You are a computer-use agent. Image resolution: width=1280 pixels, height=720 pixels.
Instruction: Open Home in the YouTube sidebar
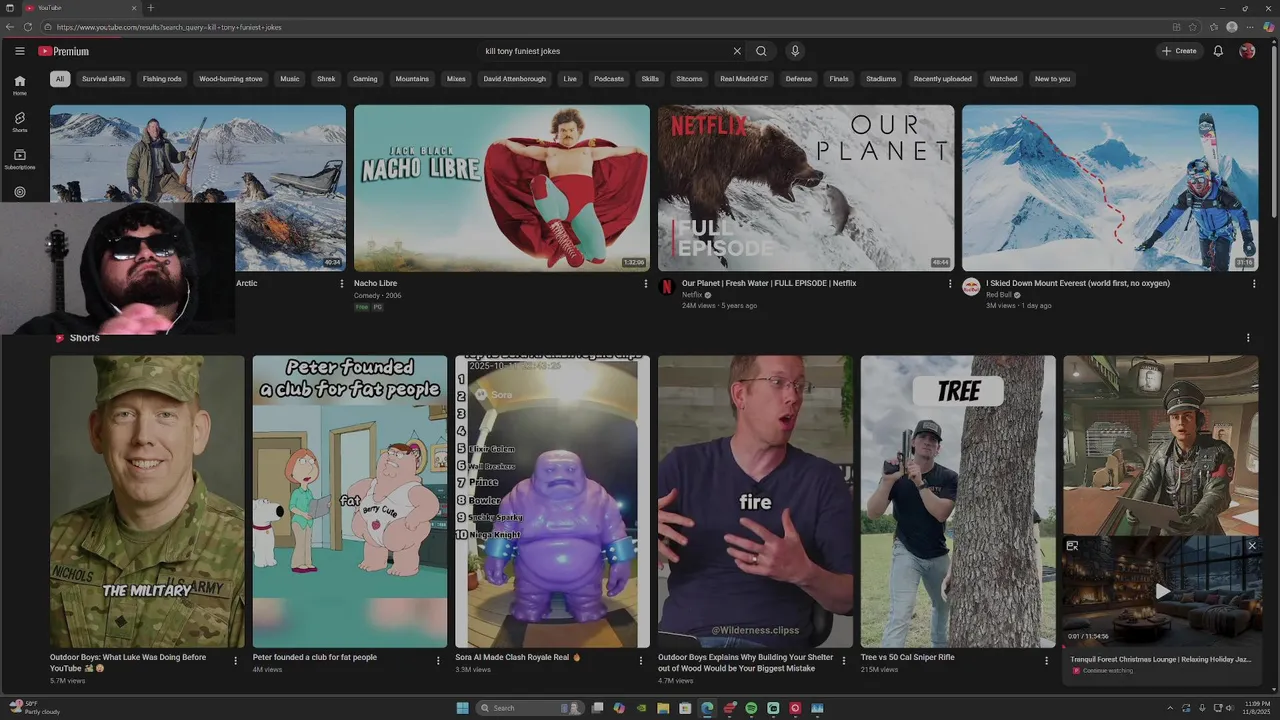20,85
